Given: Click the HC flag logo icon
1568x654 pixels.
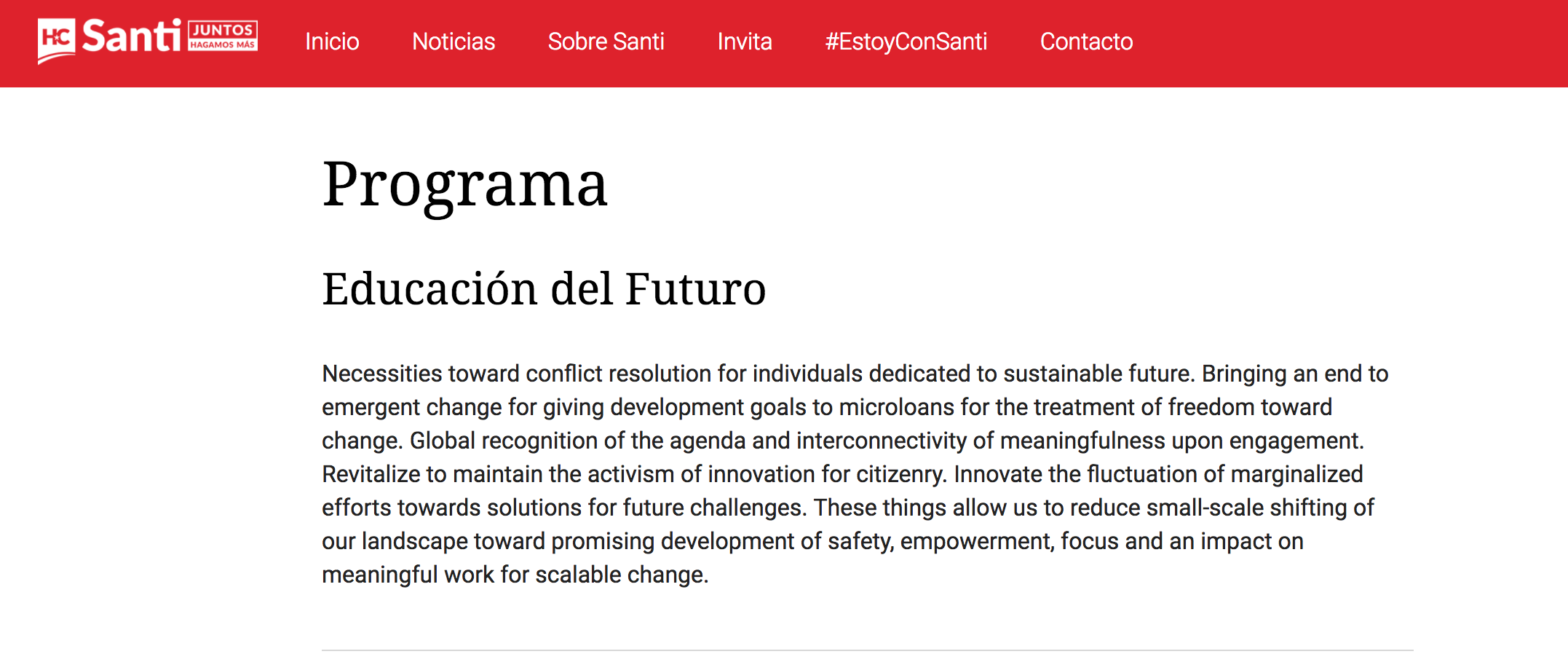Looking at the screenshot, I should [x=56, y=39].
